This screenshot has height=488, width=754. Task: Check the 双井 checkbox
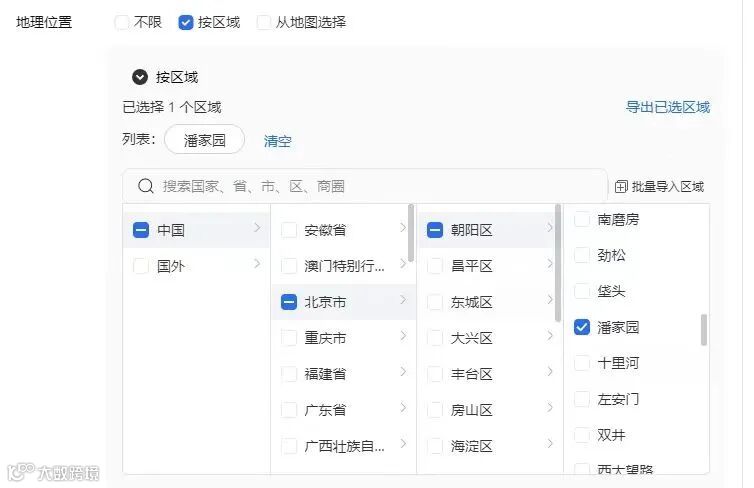(x=582, y=435)
